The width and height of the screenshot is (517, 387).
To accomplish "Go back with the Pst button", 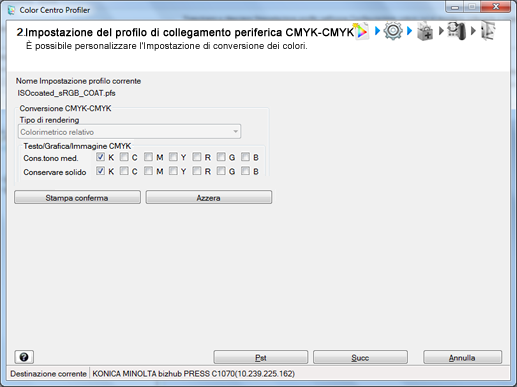I will click(261, 357).
